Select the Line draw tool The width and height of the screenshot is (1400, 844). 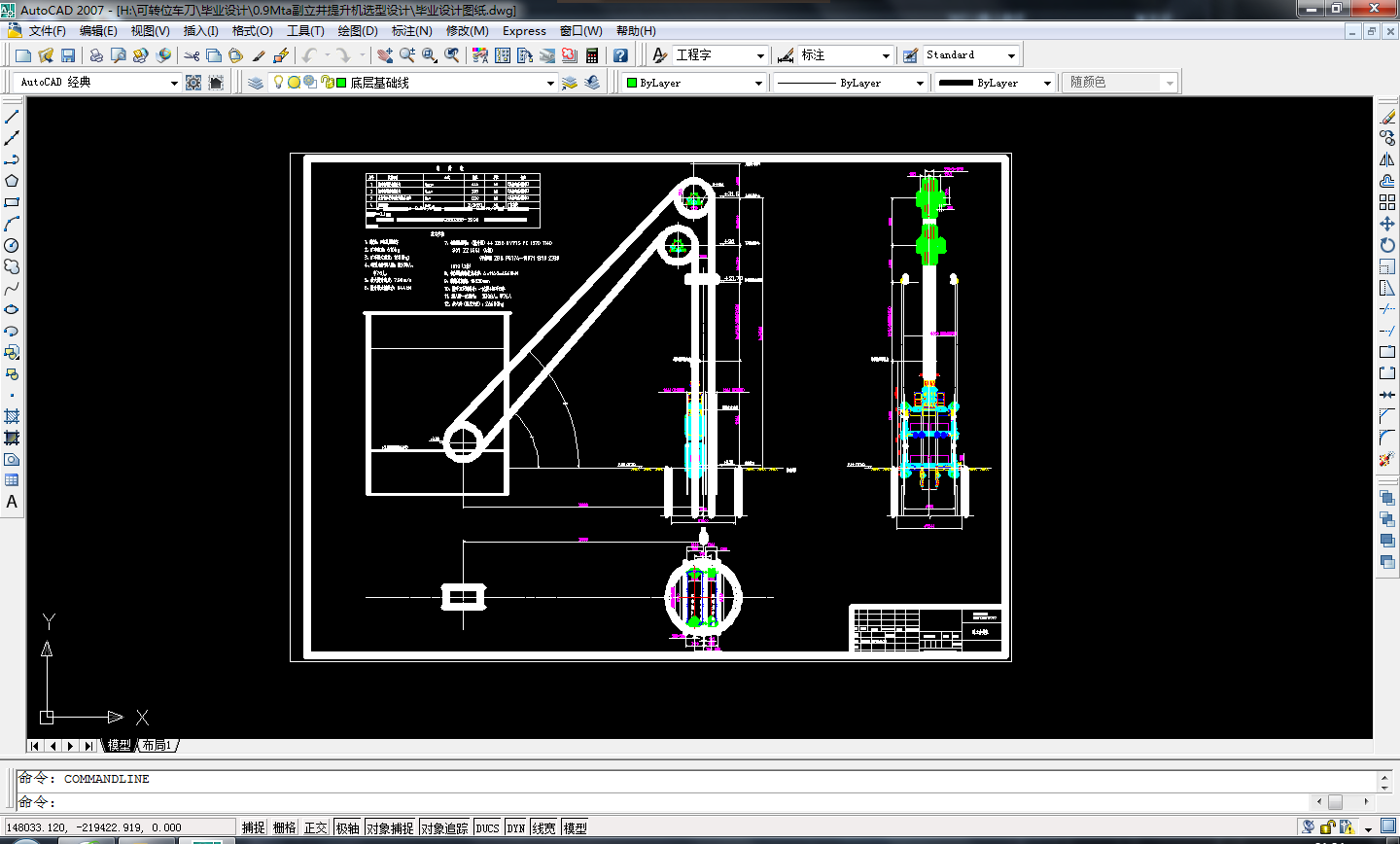click(12, 117)
